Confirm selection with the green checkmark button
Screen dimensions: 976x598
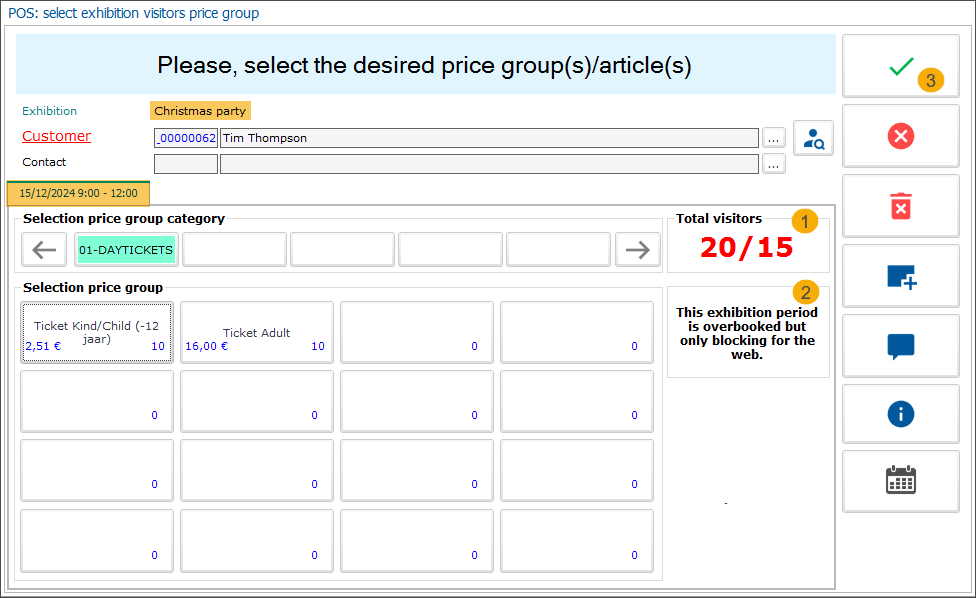click(901, 66)
